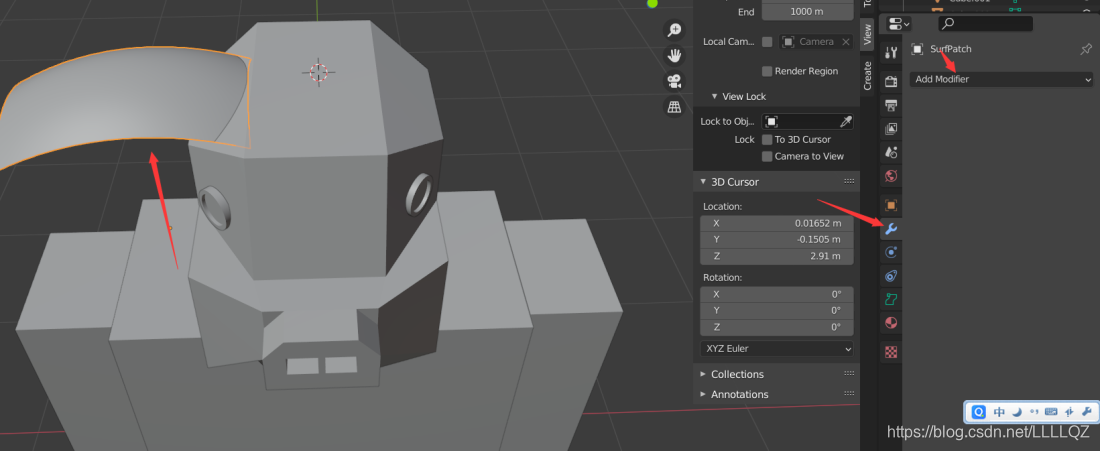Click the 3D Cursor panel drag handle
This screenshot has width=1100, height=451.
point(848,182)
